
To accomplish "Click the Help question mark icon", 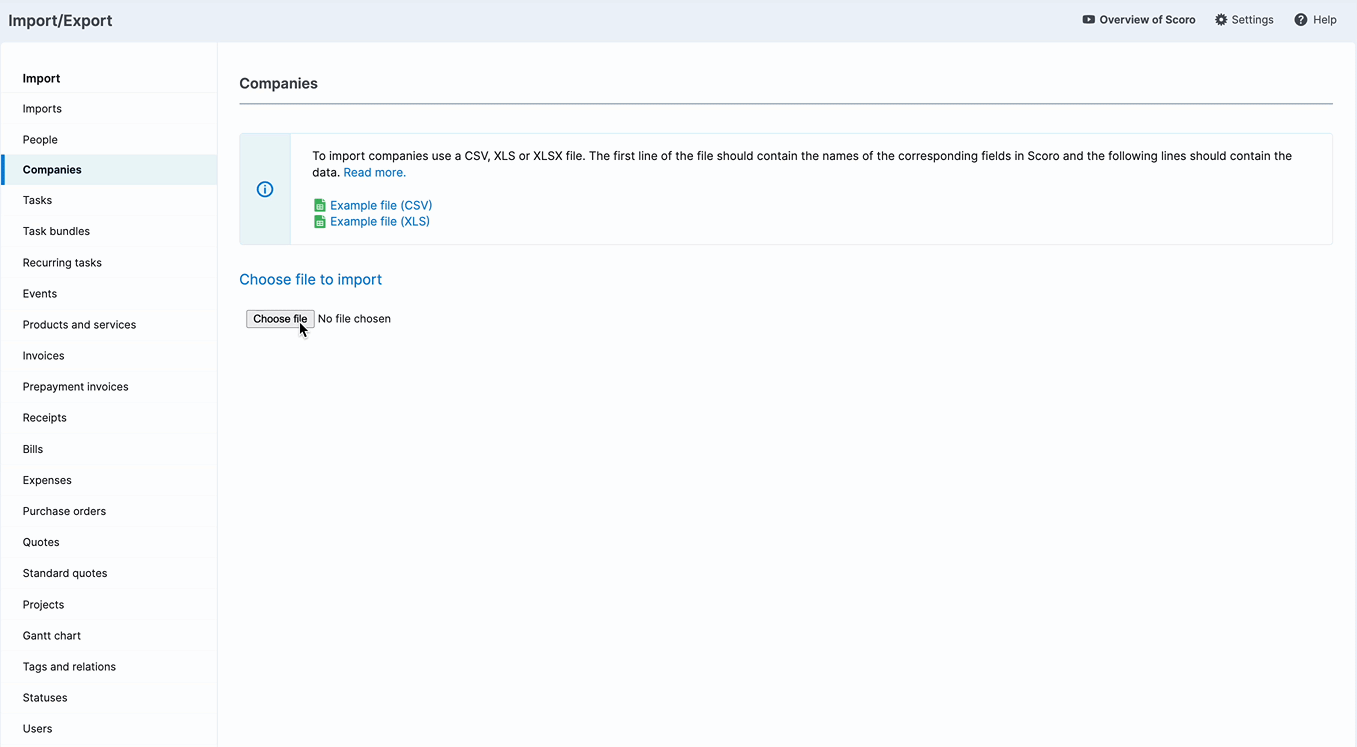I will pos(1301,20).
